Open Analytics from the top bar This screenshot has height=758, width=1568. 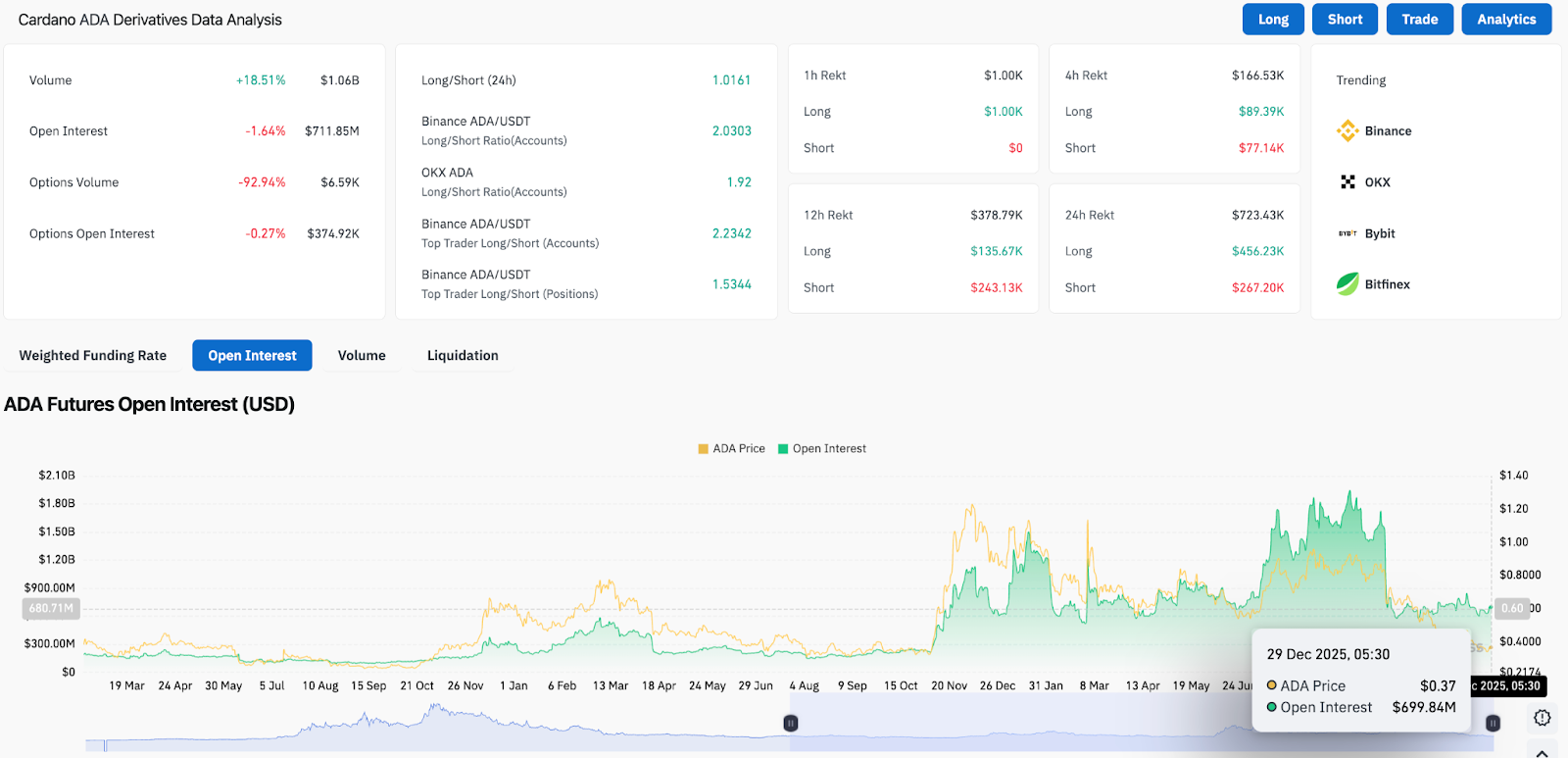pyautogui.click(x=1506, y=20)
